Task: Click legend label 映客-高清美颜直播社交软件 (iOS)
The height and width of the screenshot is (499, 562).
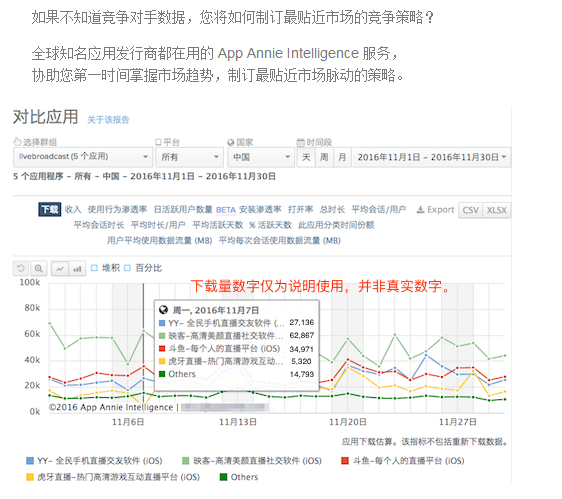Action: tap(257, 461)
